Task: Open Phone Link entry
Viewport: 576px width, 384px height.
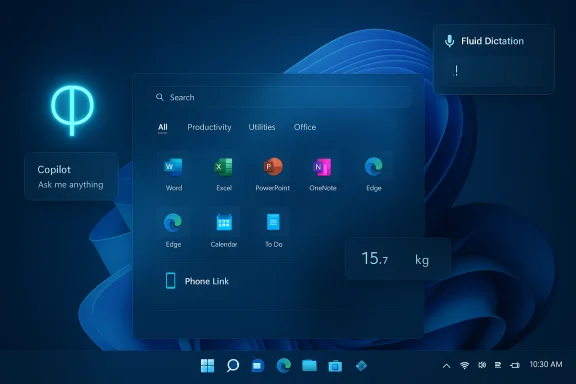Action: (197, 281)
